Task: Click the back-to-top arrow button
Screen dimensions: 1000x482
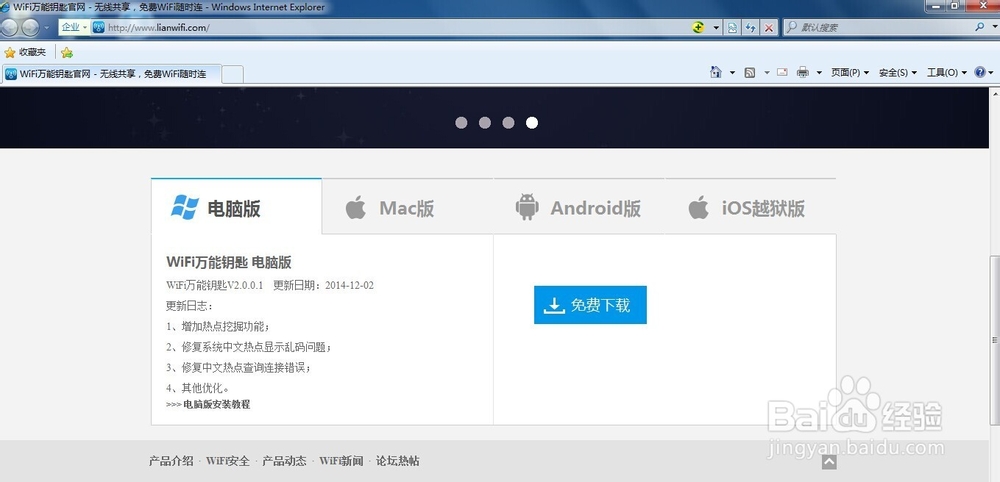Action: click(x=828, y=462)
